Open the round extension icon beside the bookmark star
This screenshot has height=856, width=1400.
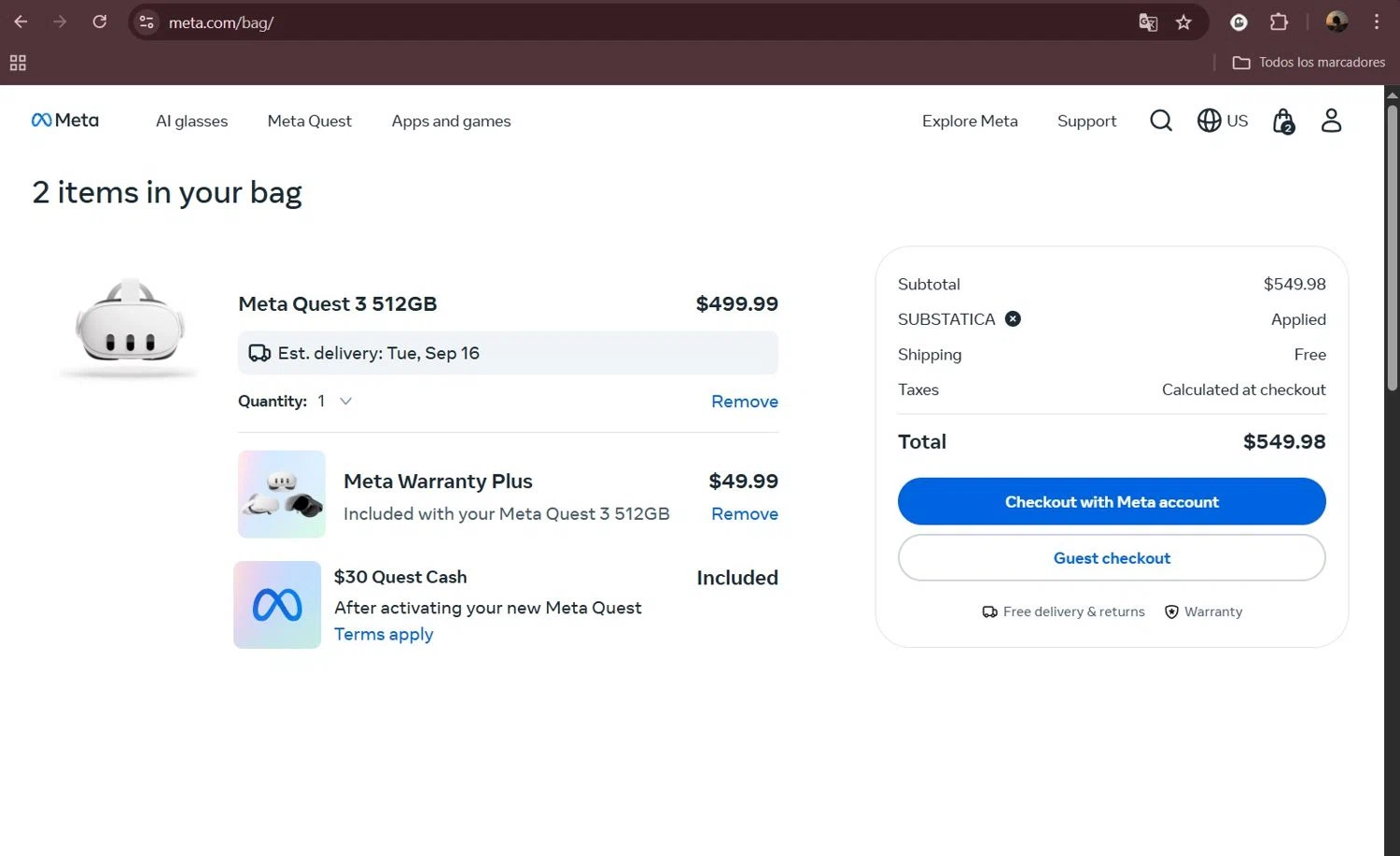1239,22
